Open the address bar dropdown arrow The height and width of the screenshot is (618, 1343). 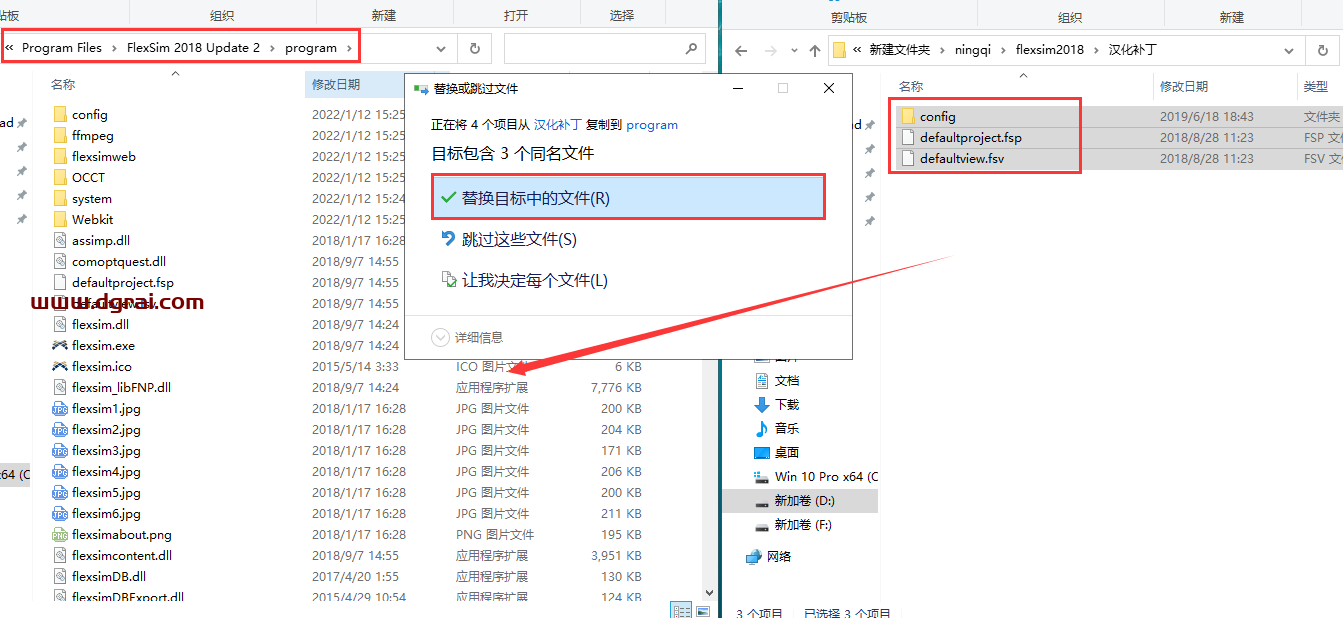tap(440, 47)
